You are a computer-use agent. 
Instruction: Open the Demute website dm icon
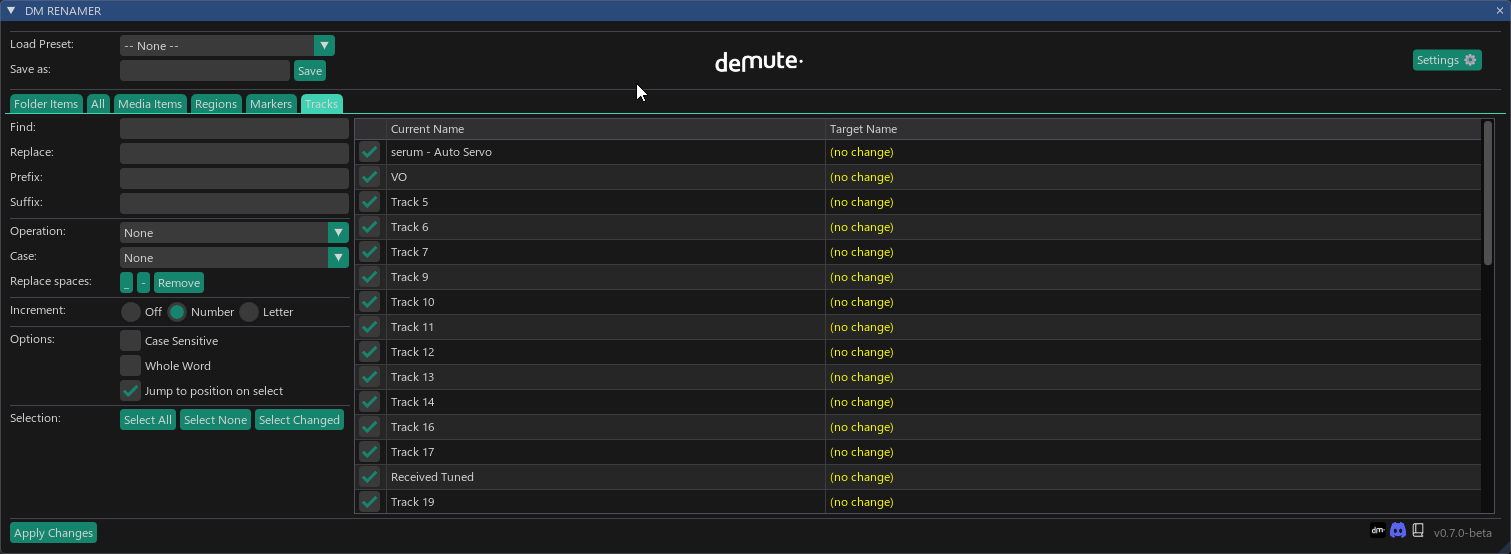click(1377, 531)
